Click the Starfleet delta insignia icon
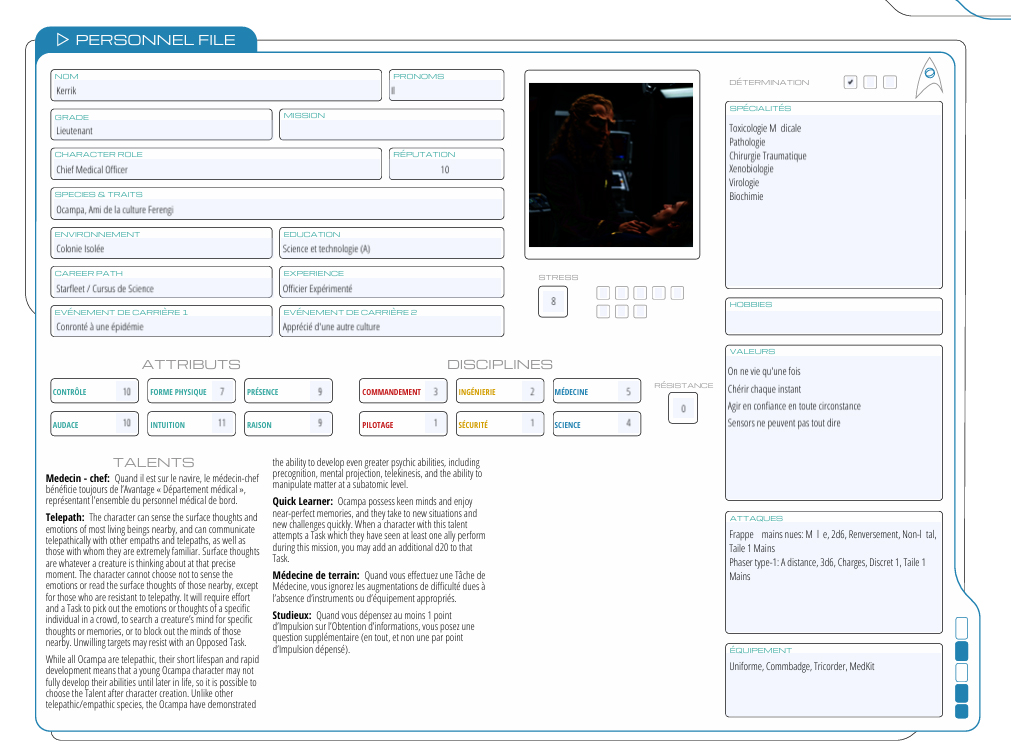This screenshot has height=744, width=1011. tap(929, 77)
